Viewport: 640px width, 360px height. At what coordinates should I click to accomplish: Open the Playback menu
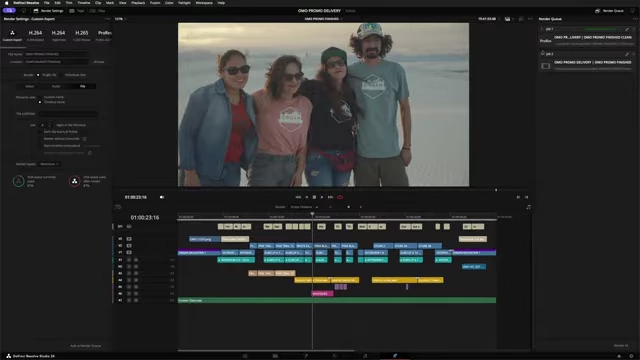[x=138, y=3]
